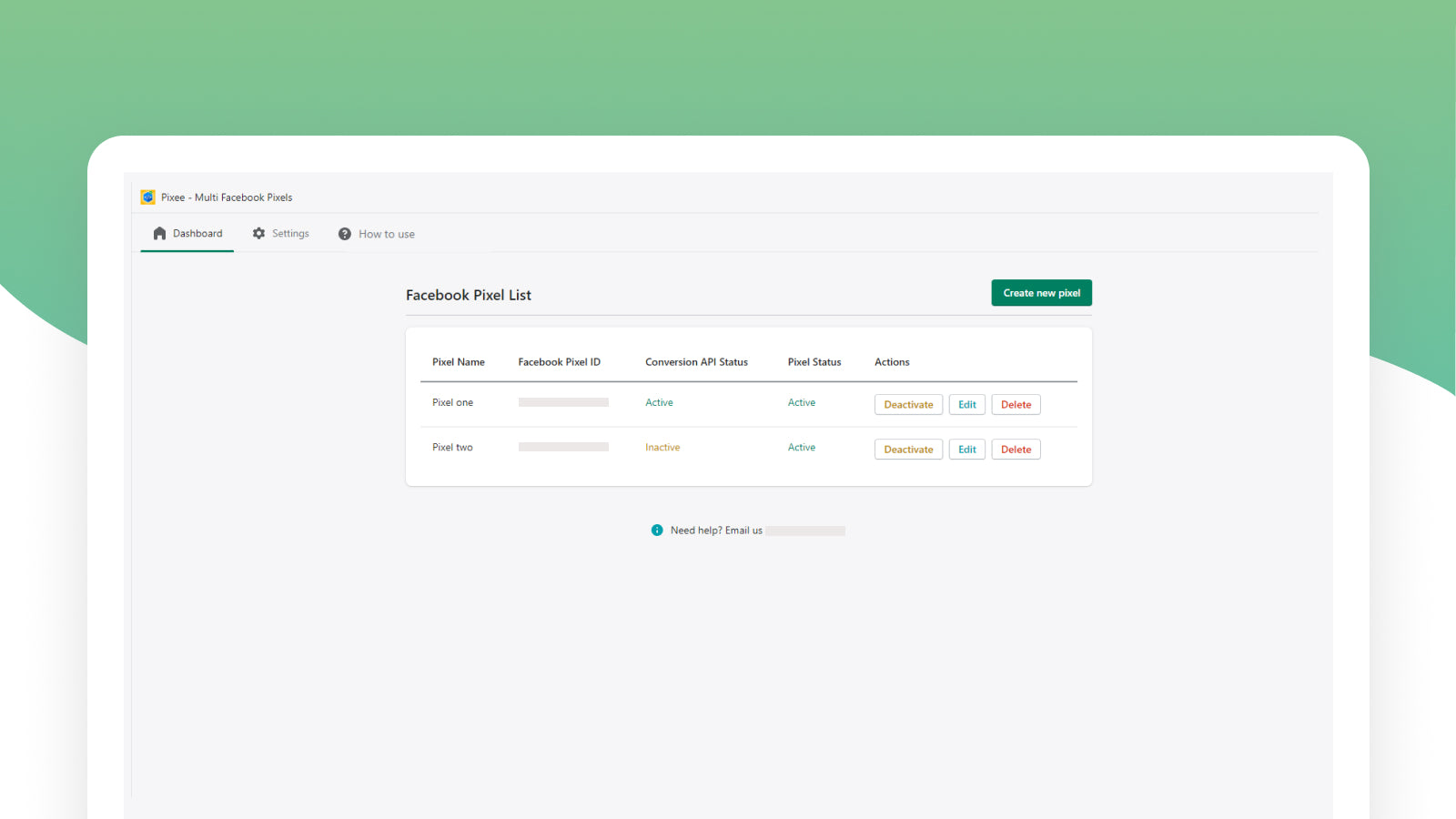Click the Pixee app logo icon
The height and width of the screenshot is (819, 1456).
coord(148,197)
